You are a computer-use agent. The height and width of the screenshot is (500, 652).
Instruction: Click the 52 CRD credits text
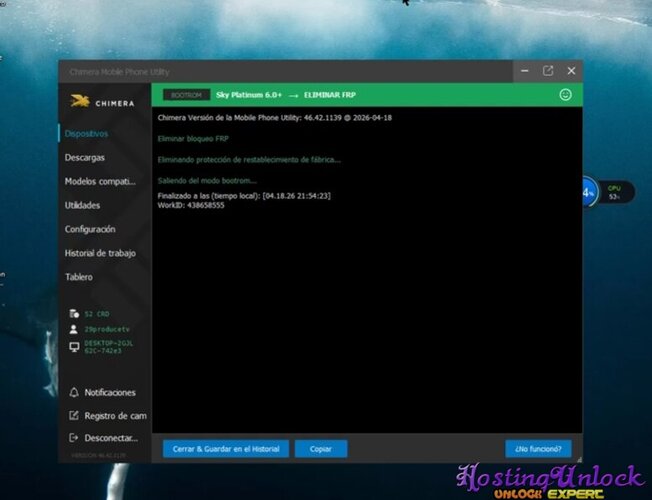[97, 314]
